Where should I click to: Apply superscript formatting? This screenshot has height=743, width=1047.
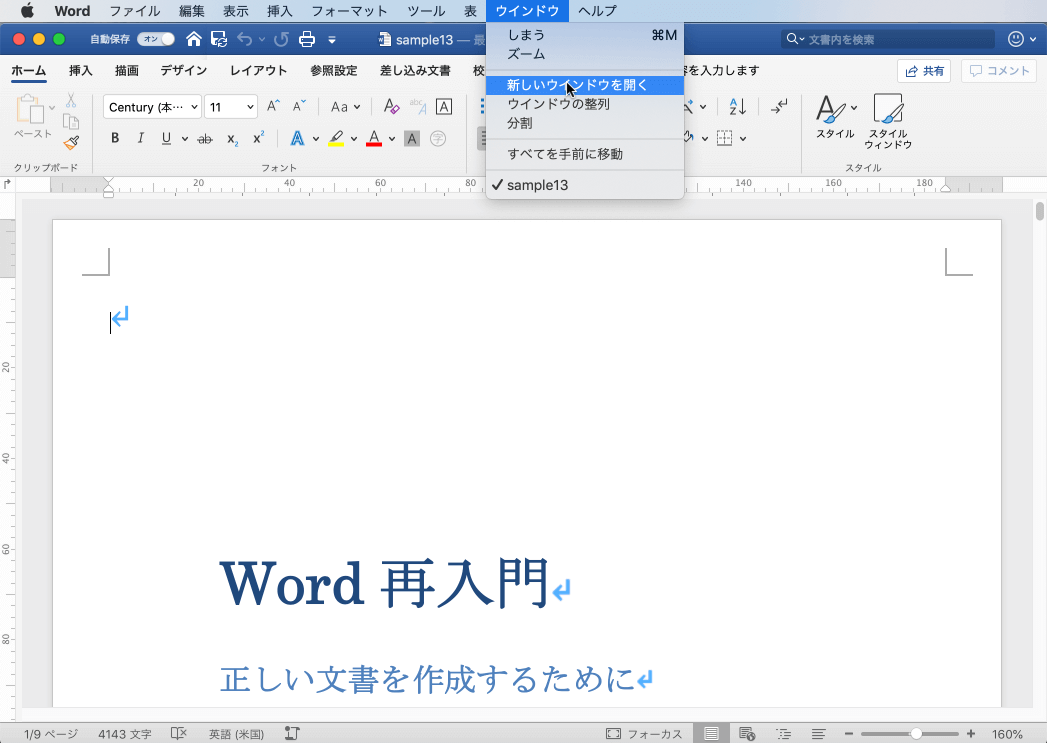click(258, 138)
